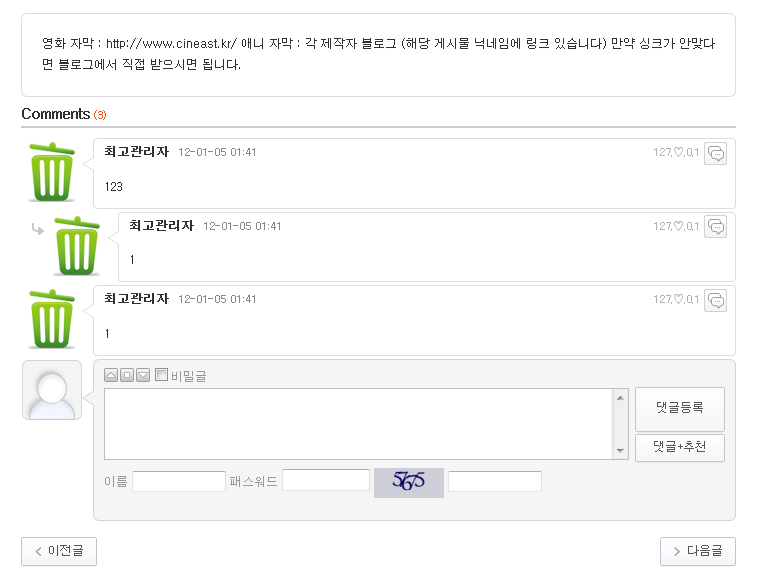Click the third comment's trash can avatar
This screenshot has width=758, height=585.
tap(52, 319)
